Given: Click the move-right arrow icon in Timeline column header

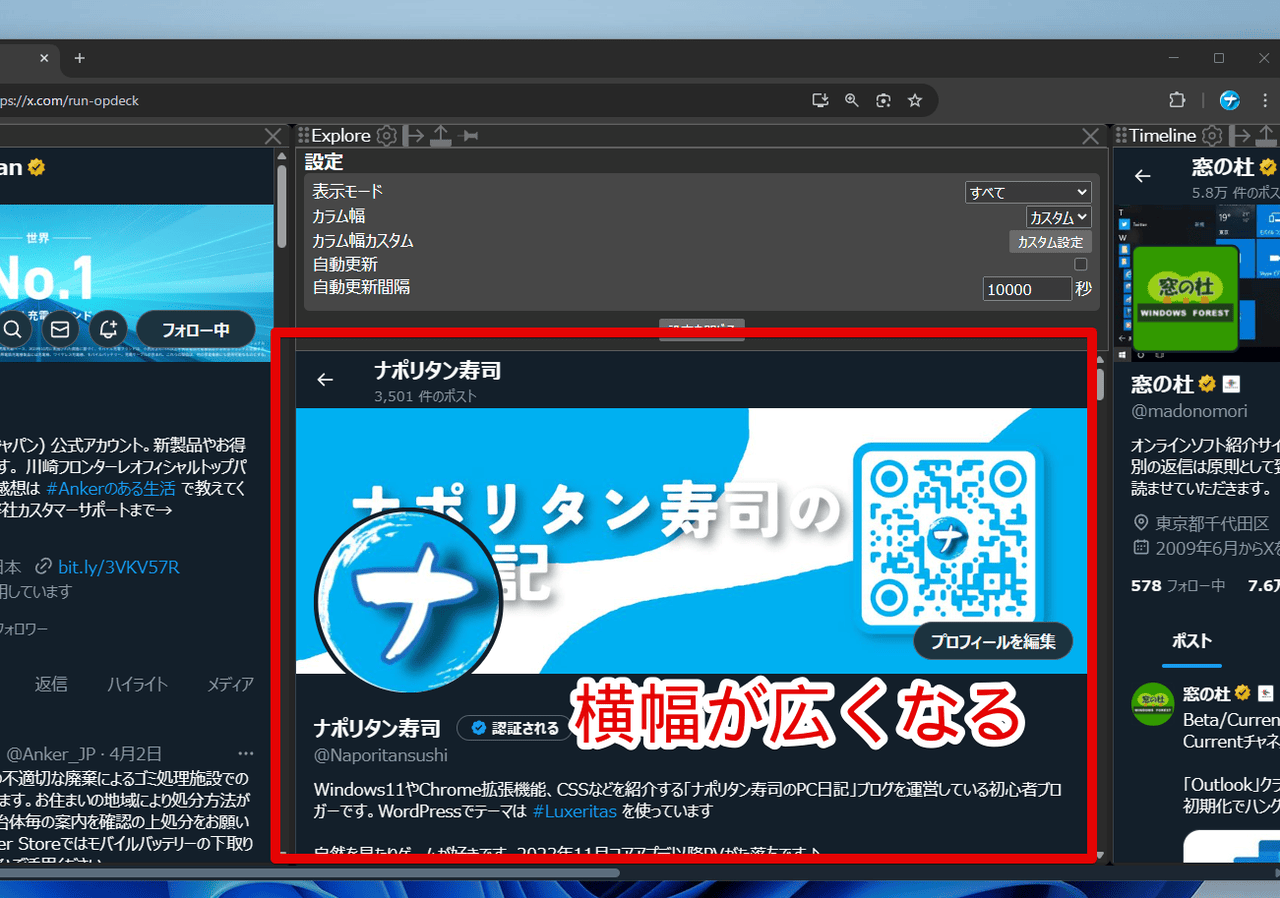Looking at the screenshot, I should [x=1240, y=136].
